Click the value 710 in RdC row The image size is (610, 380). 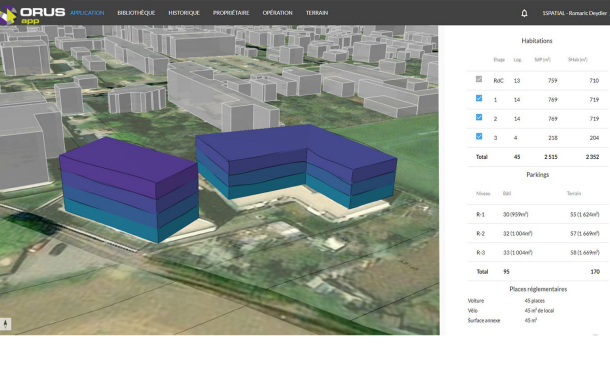(x=594, y=81)
